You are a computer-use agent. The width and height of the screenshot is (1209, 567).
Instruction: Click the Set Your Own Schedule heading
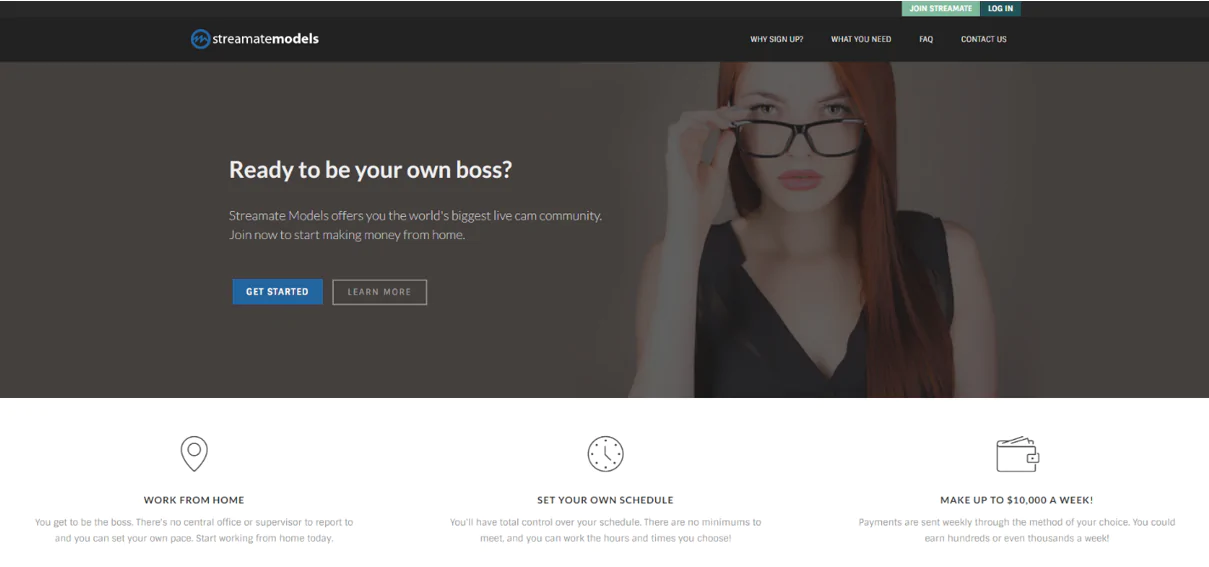(605, 500)
